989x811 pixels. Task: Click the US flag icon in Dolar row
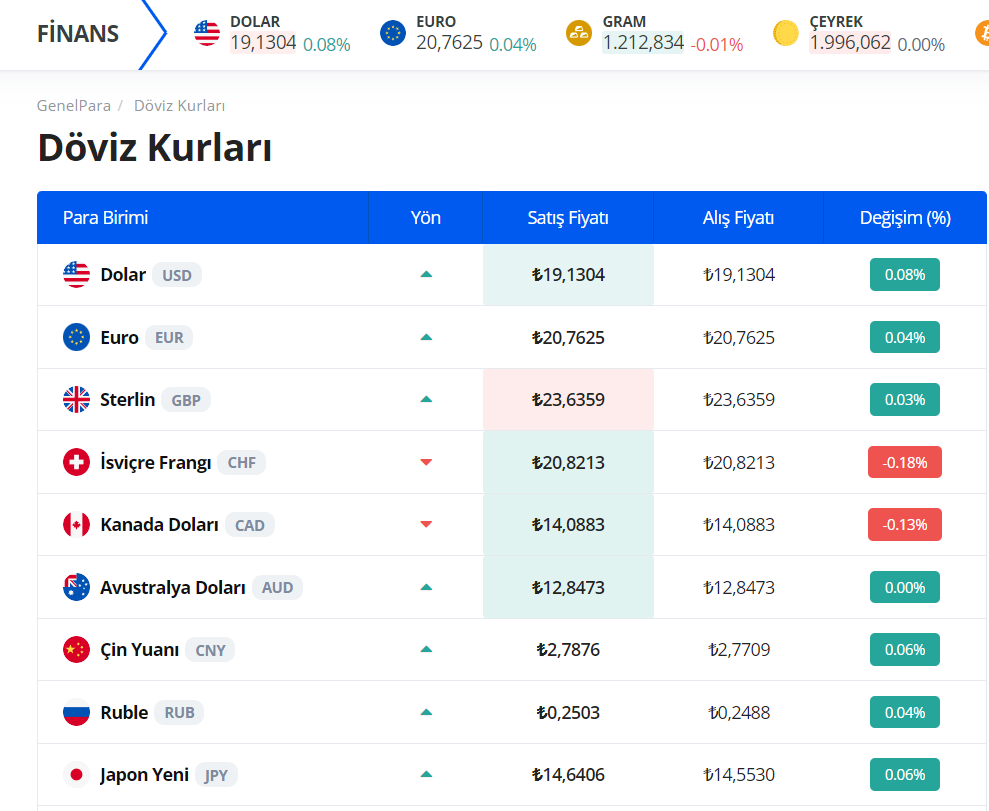pos(76,274)
